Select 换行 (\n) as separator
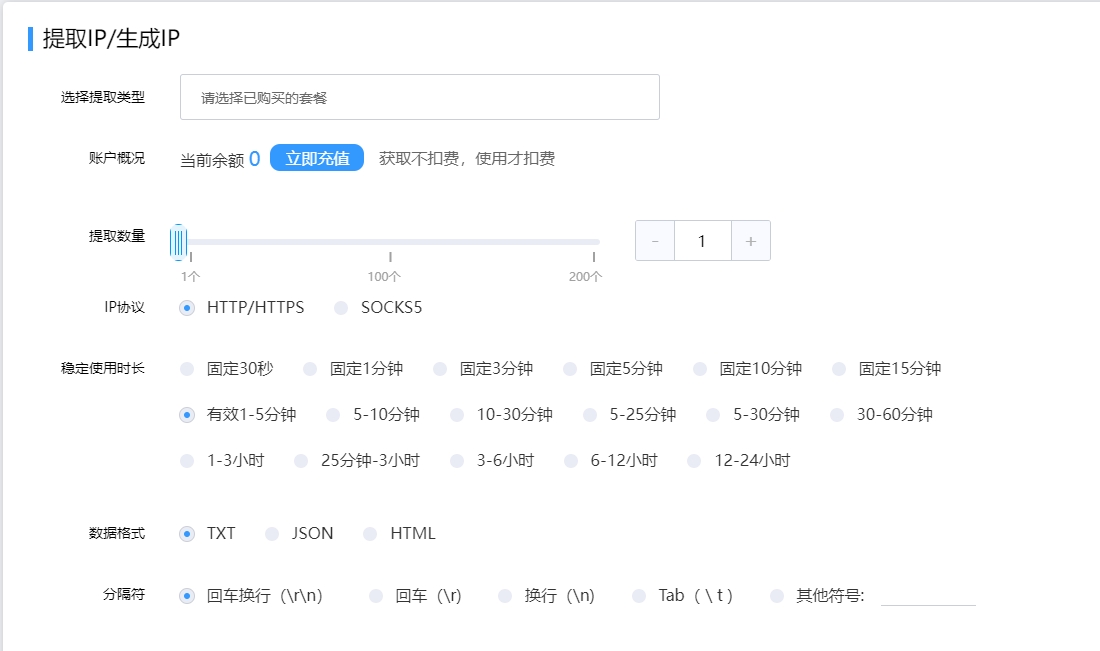 point(505,596)
